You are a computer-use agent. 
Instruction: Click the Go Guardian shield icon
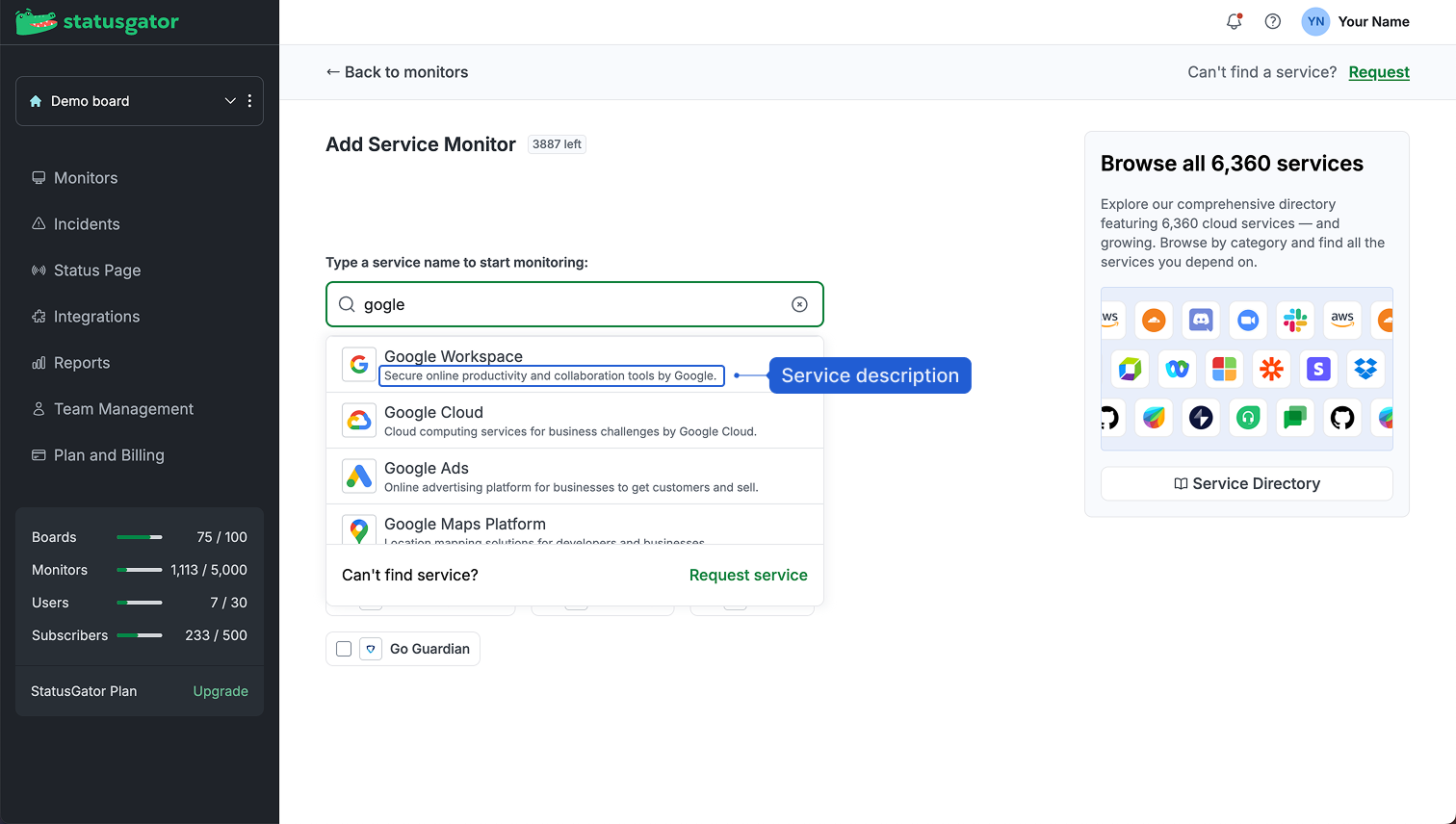click(x=371, y=649)
